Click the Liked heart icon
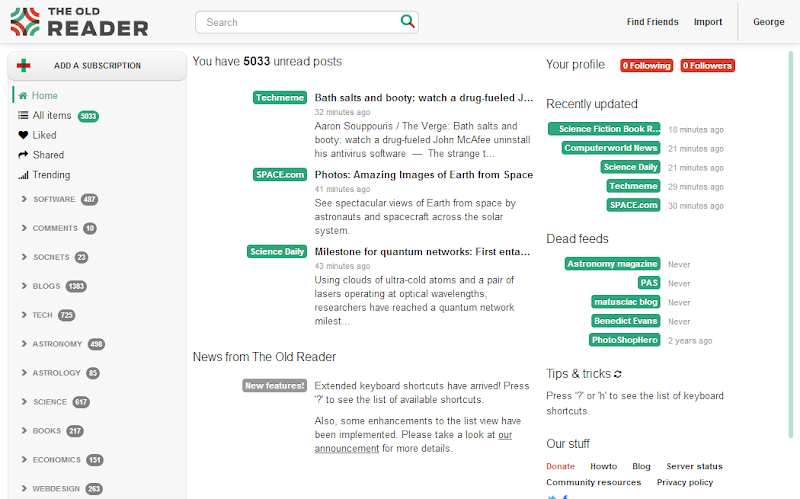The image size is (800, 499). (23, 135)
